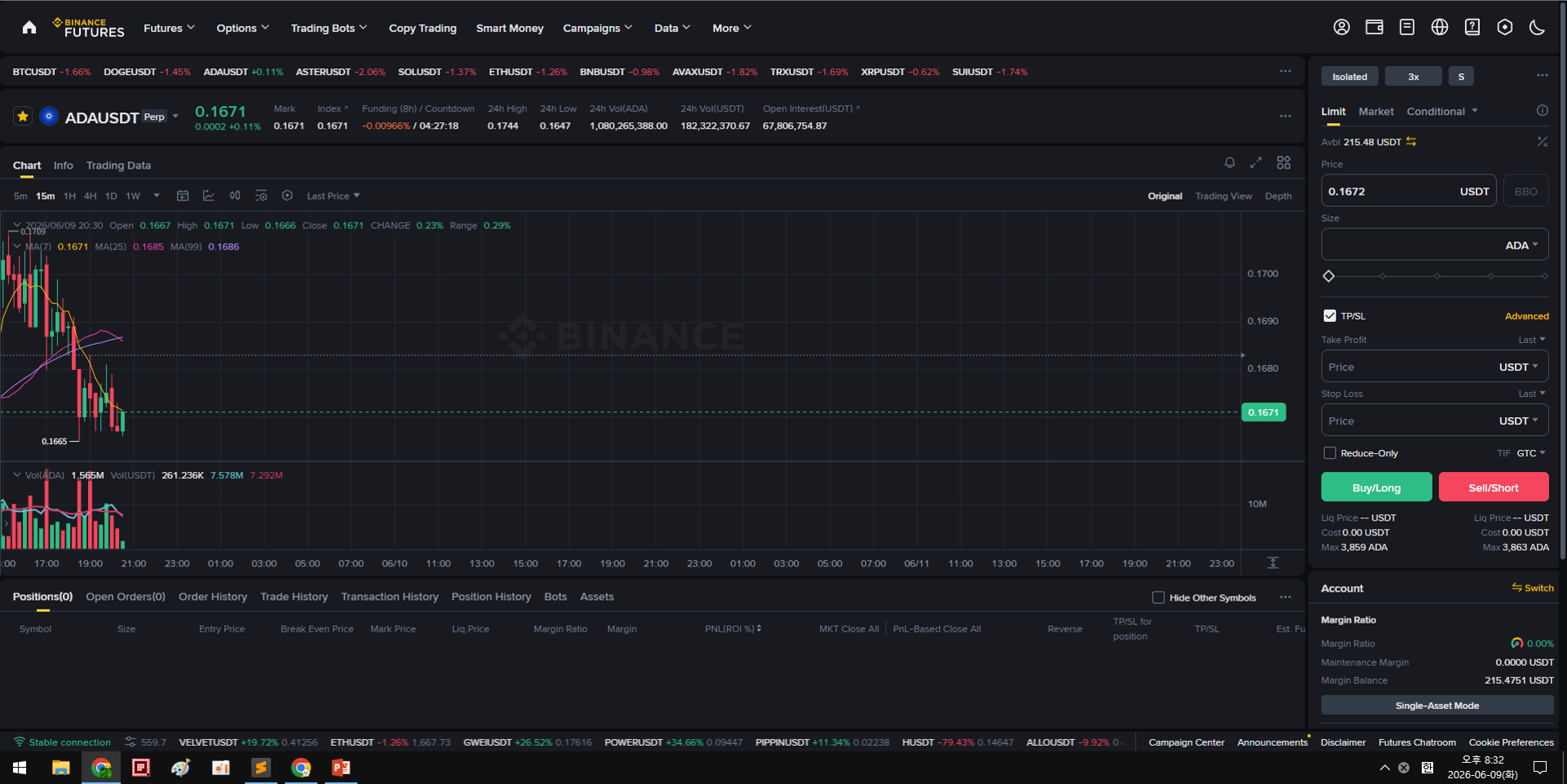Open the Conditional order type dropdown
This screenshot has width=1567, height=784.
coord(1441,112)
